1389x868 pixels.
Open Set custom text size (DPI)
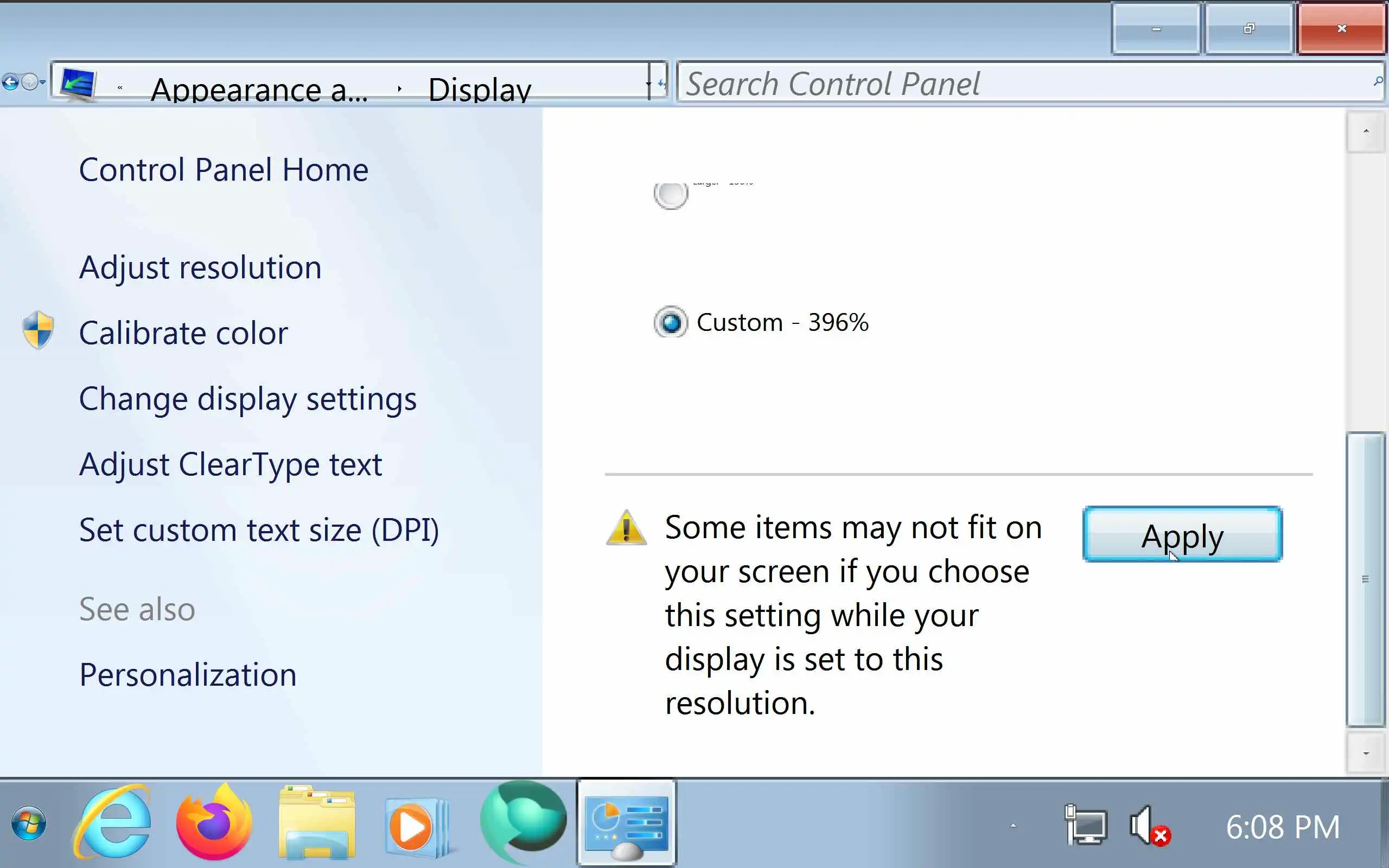[258, 530]
